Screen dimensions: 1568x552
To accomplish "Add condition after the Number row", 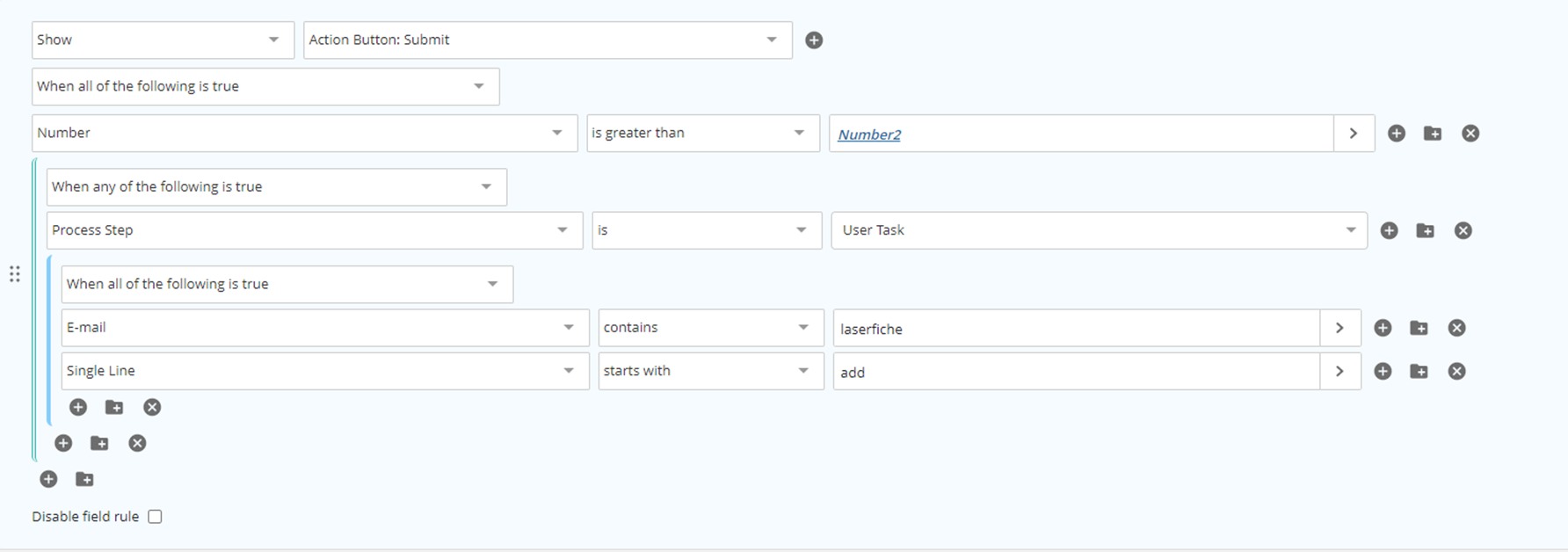I will pos(1397,134).
